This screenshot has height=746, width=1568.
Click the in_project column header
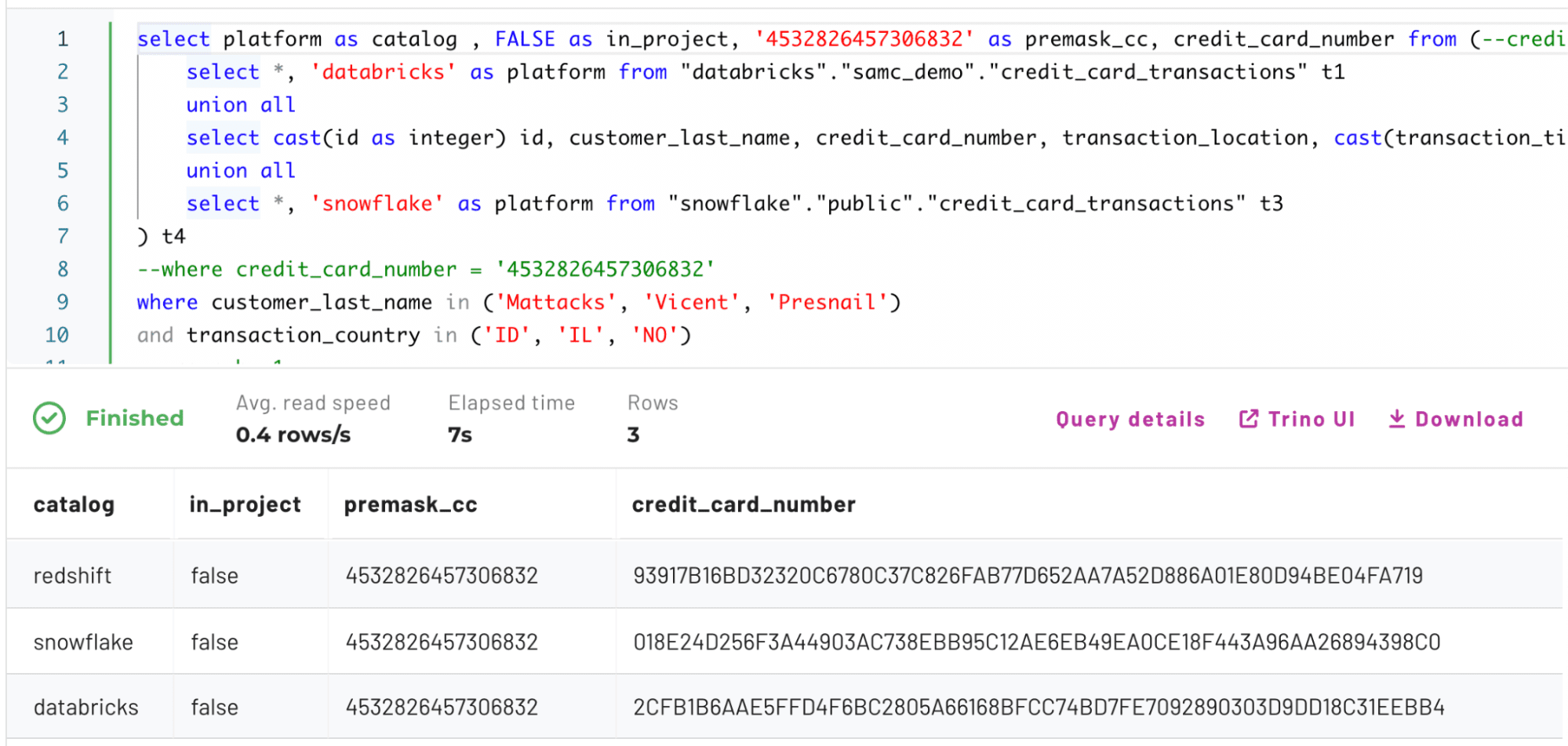click(x=245, y=504)
